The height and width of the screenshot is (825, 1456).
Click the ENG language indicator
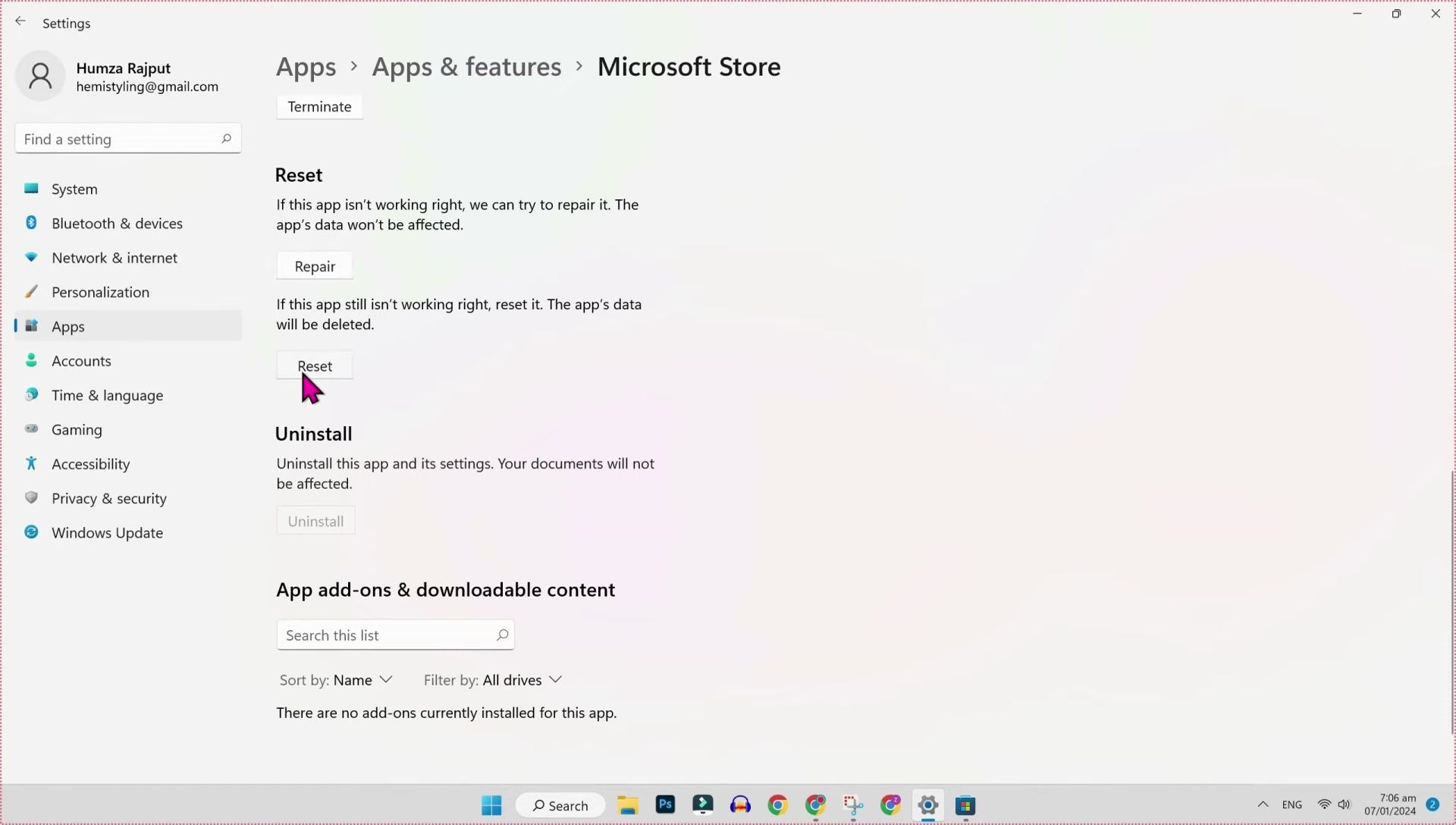(1292, 805)
